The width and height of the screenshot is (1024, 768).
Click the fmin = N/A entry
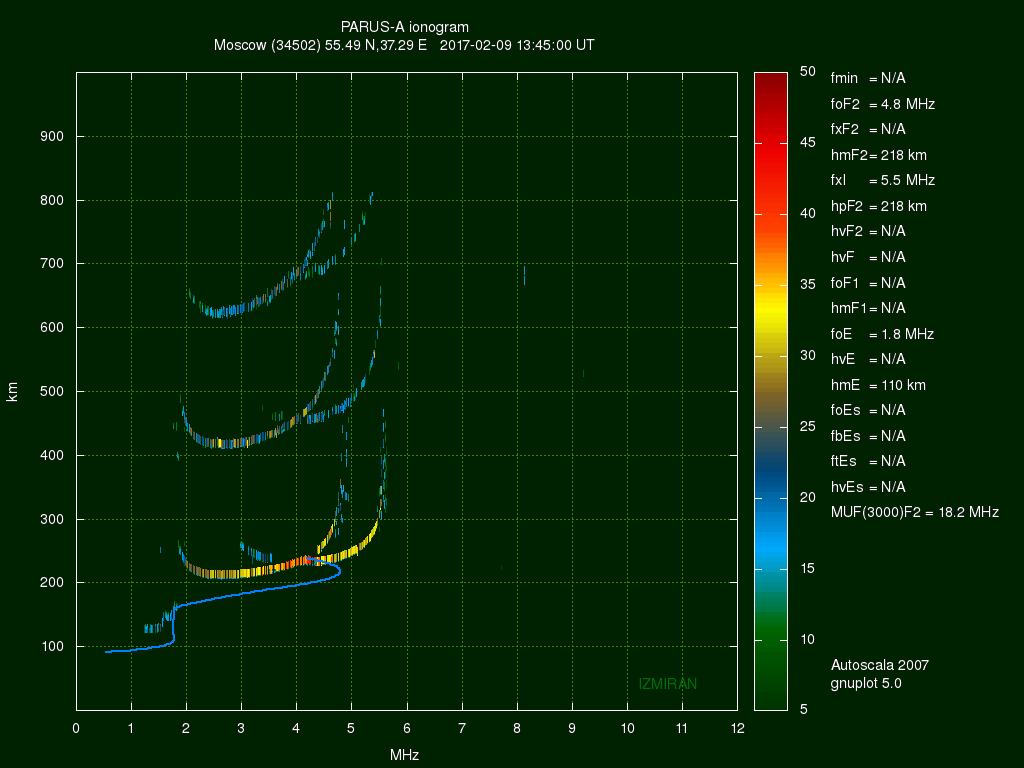pos(868,78)
